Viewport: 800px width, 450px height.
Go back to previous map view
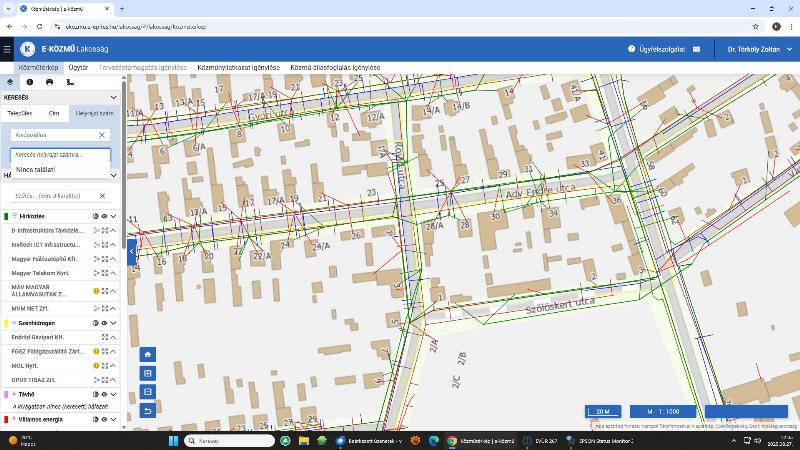(148, 410)
